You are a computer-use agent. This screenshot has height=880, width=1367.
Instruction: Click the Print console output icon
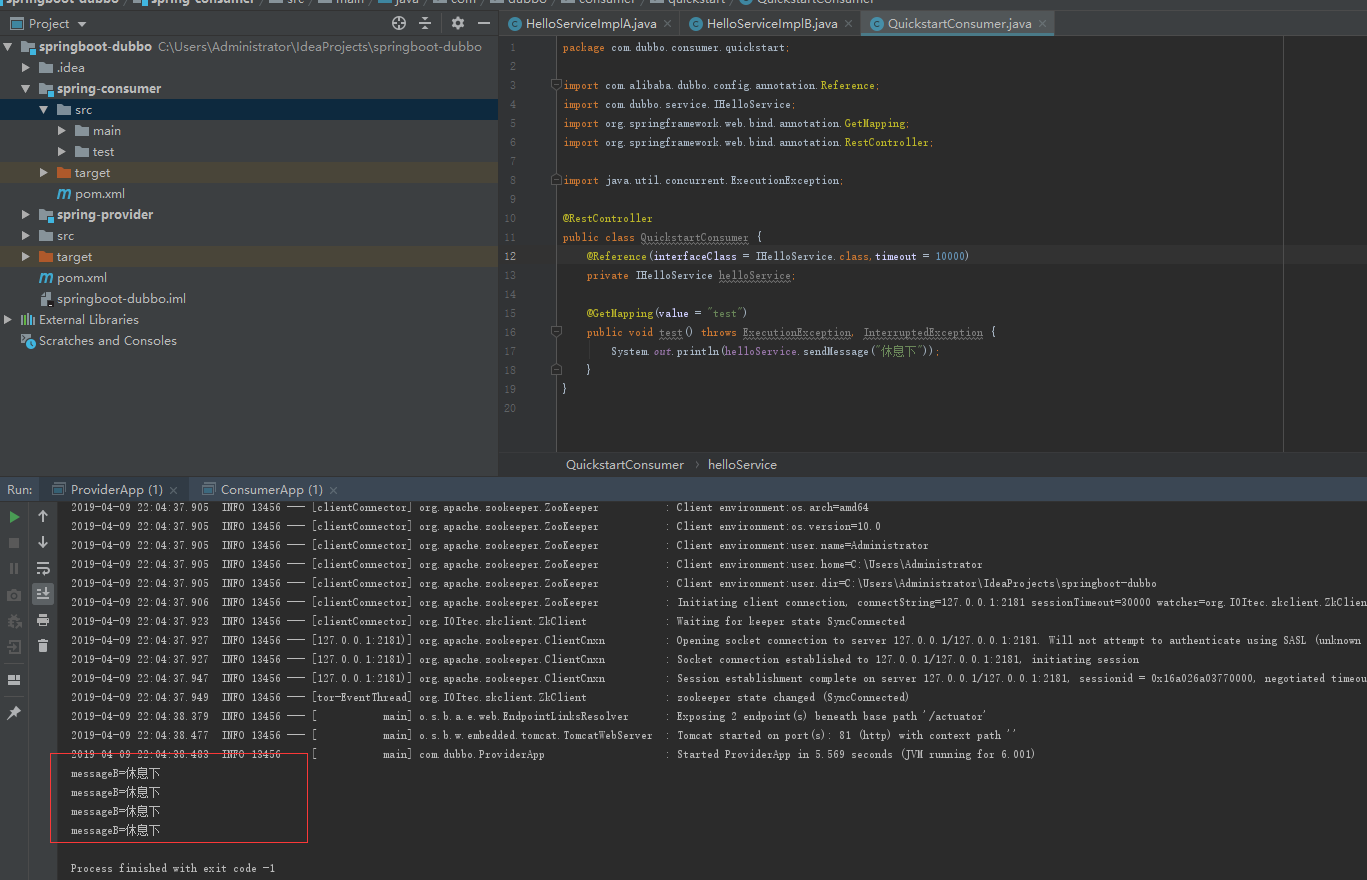pyautogui.click(x=43, y=620)
